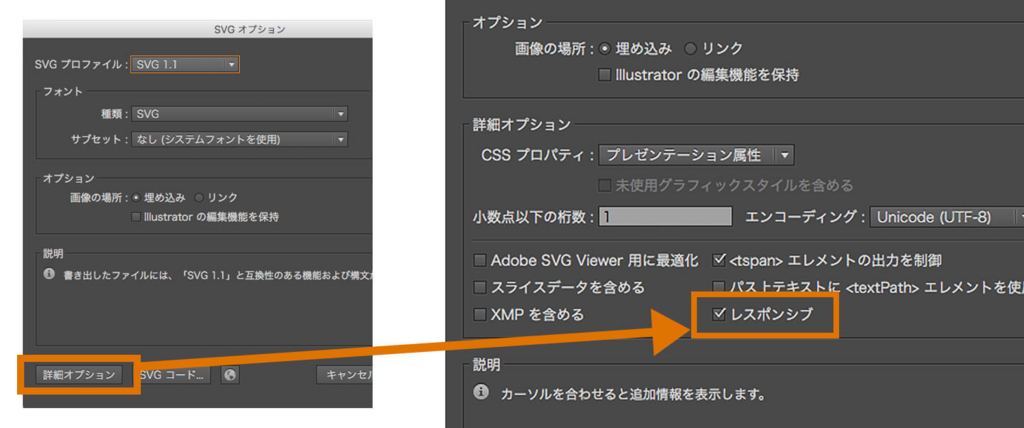
Task: Click the 詳細オプション section heading
Action: tap(521, 124)
